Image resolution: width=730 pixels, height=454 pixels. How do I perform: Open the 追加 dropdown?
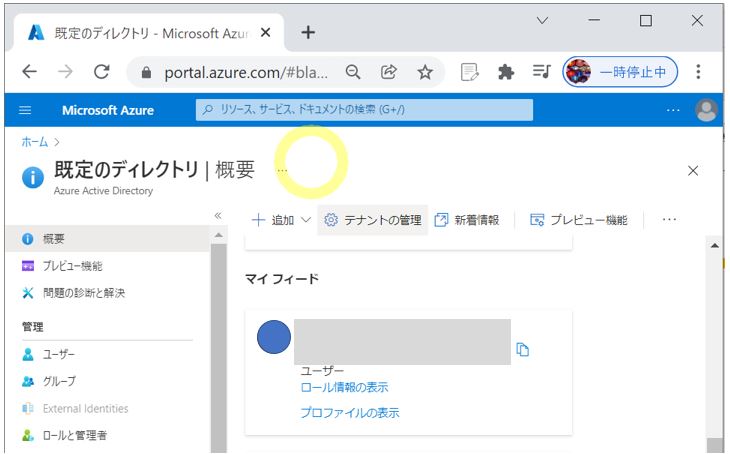pyautogui.click(x=281, y=220)
